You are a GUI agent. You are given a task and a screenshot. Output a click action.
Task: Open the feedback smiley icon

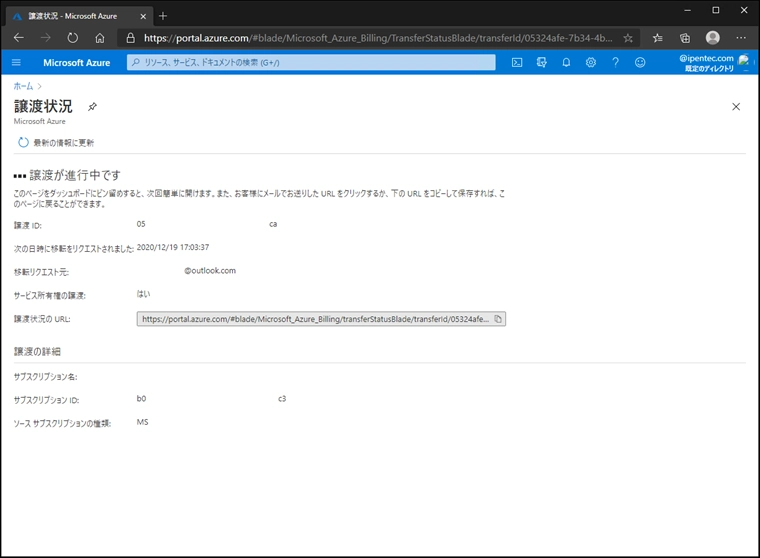click(x=640, y=63)
